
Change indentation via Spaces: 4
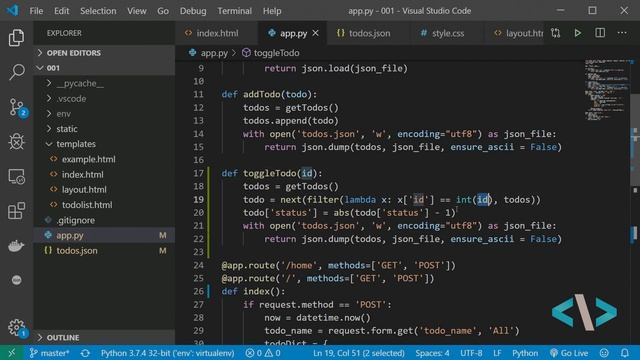point(432,353)
